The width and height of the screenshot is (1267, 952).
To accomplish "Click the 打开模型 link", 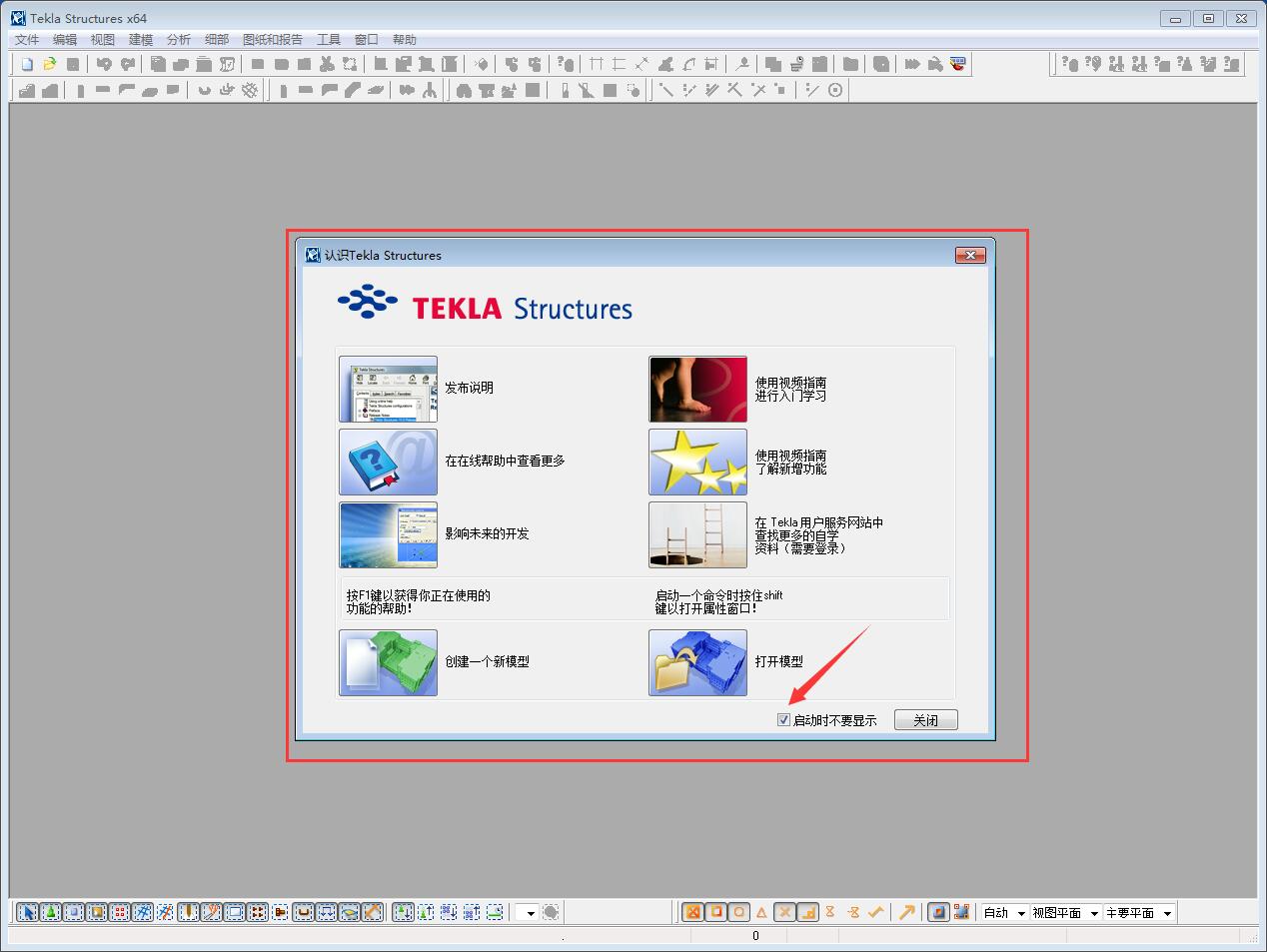I will point(779,662).
